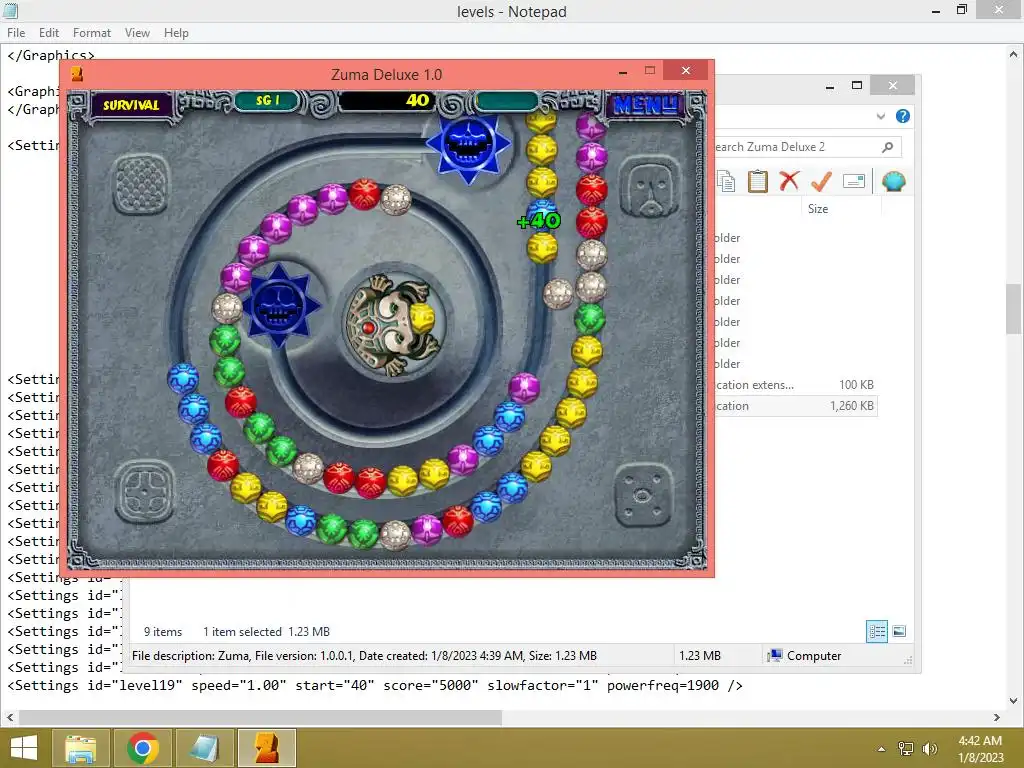Switch to Zuma via taskbar icon
This screenshot has width=1024, height=768.
coord(266,748)
